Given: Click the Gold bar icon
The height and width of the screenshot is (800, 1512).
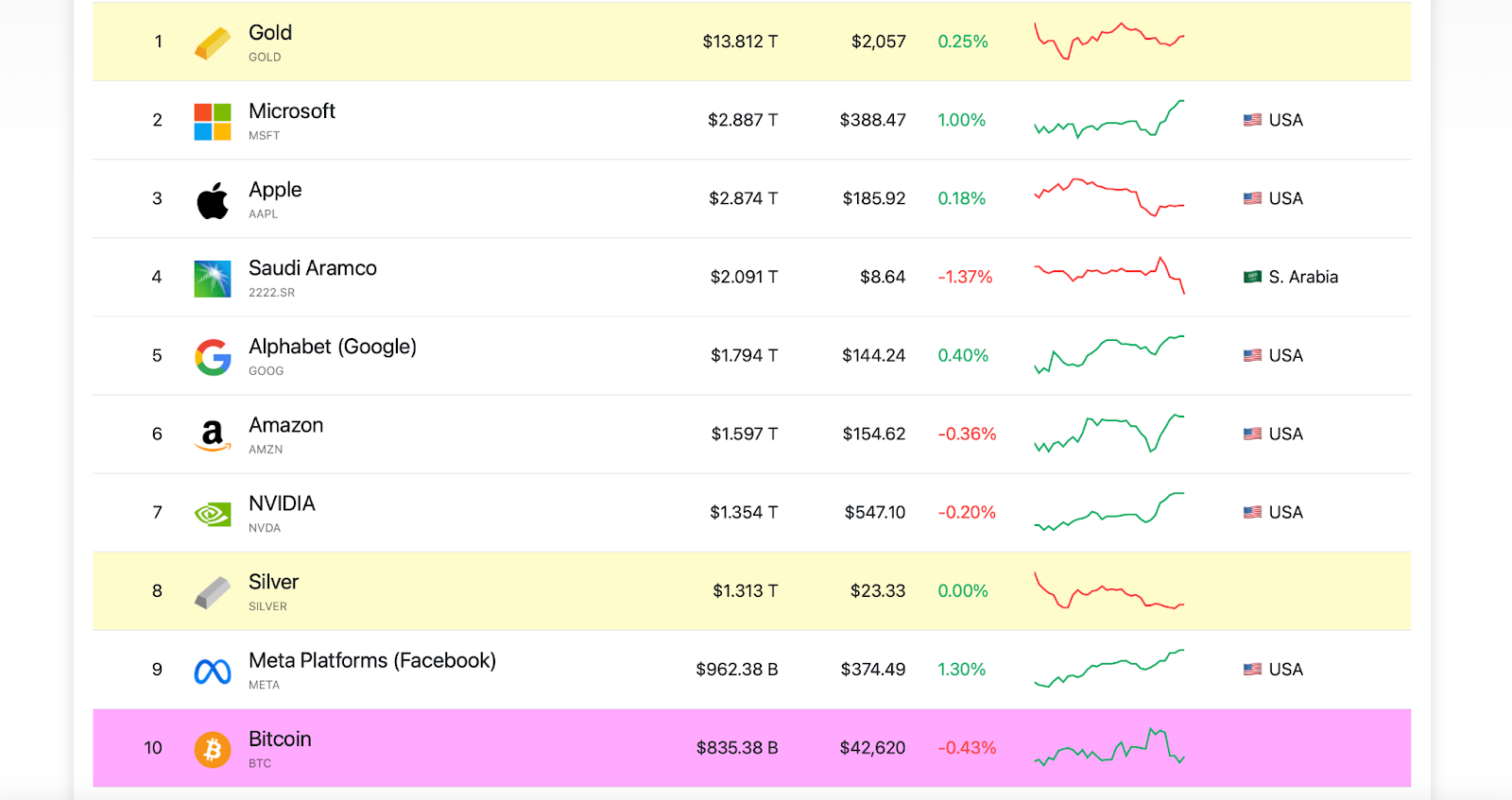Looking at the screenshot, I should coord(213,43).
